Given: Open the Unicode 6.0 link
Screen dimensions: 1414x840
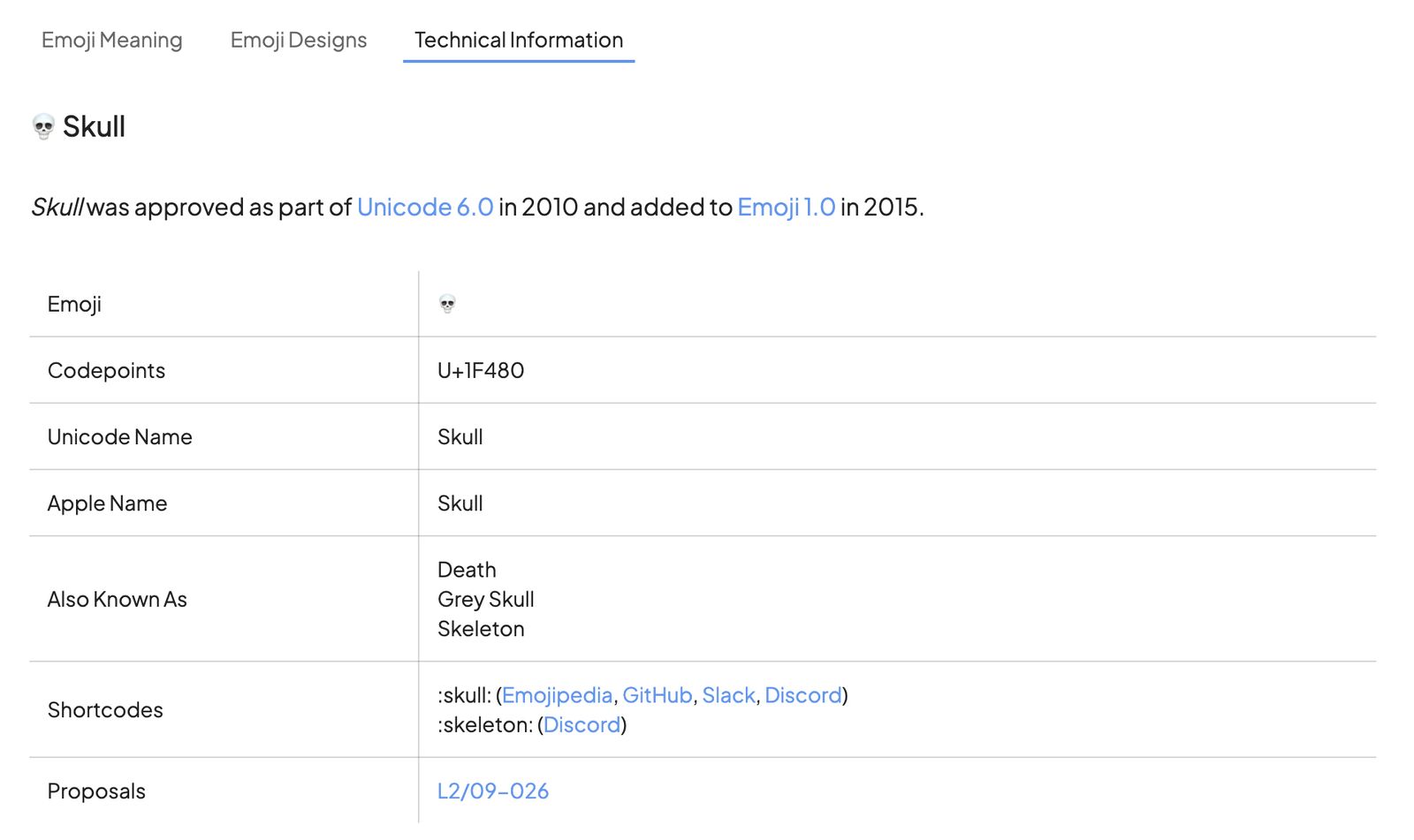Looking at the screenshot, I should coord(426,207).
